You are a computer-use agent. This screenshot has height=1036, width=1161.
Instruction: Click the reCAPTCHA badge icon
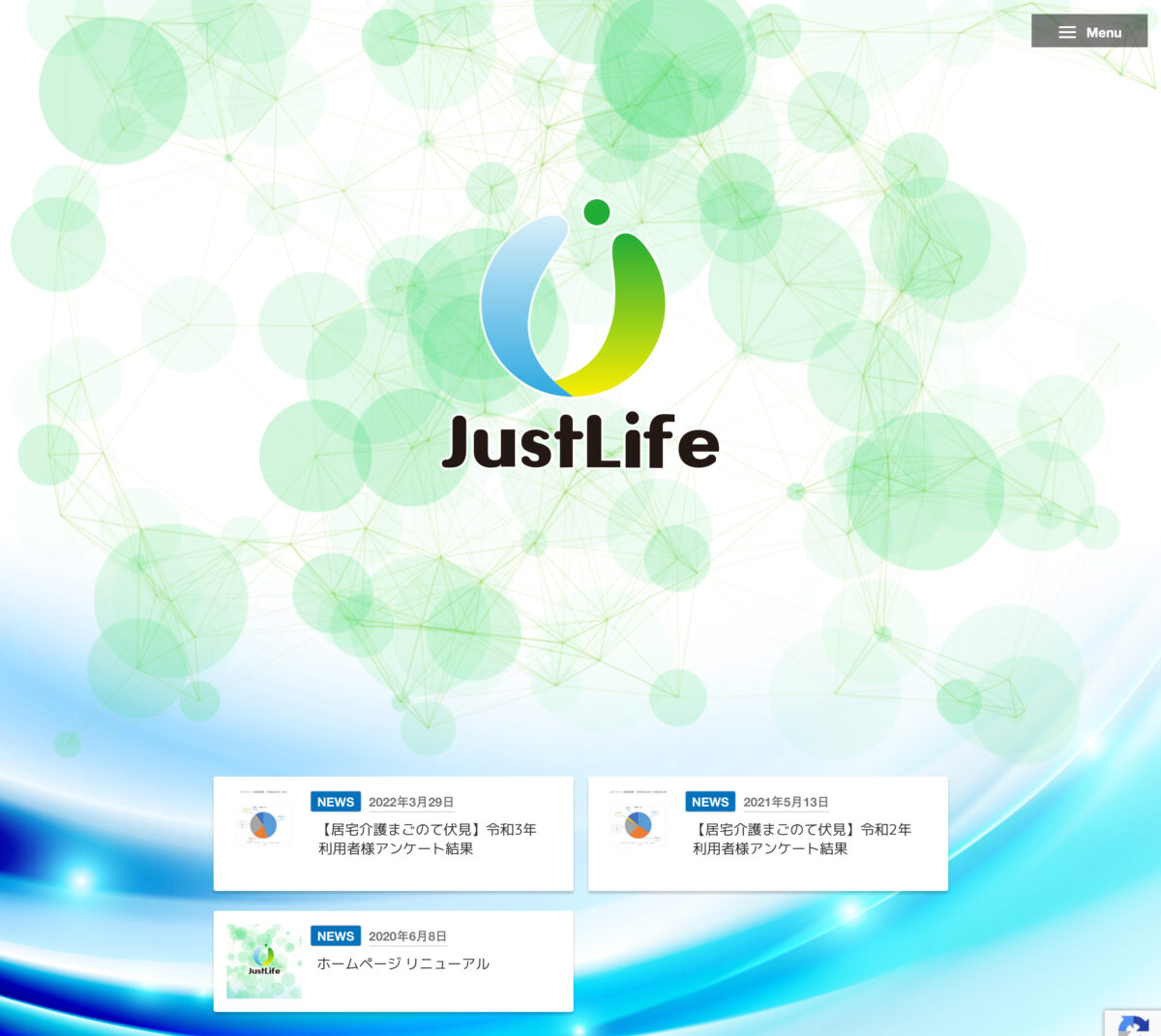(1133, 1023)
